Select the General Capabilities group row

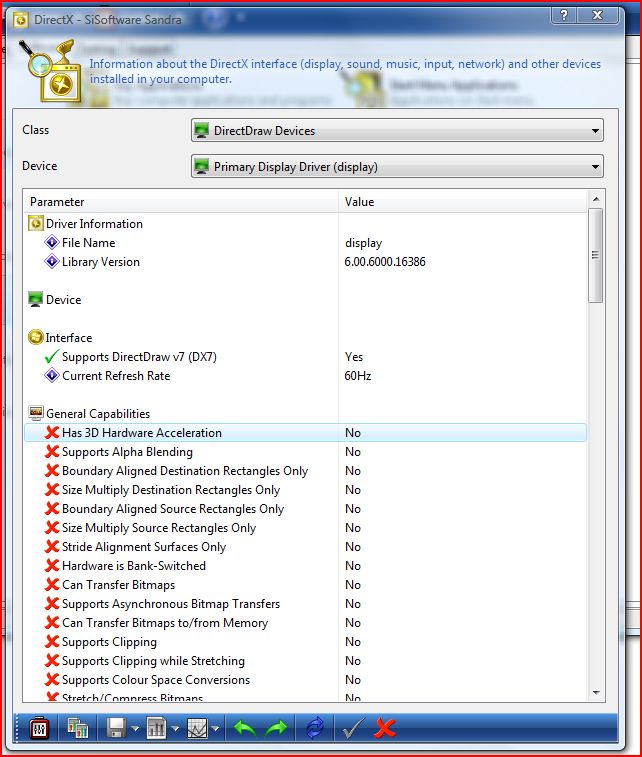click(x=306, y=414)
